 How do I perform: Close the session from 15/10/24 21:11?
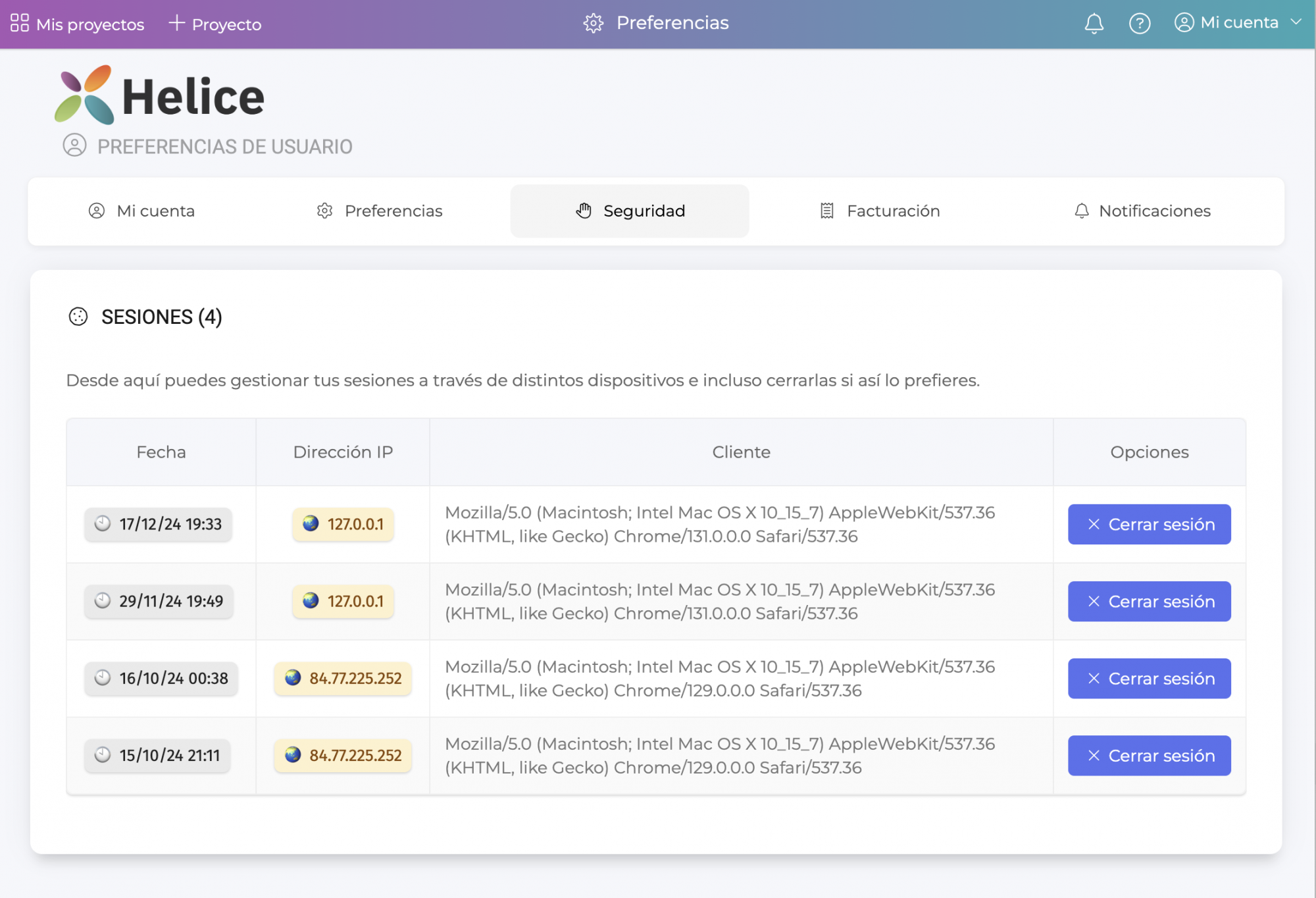[1149, 755]
